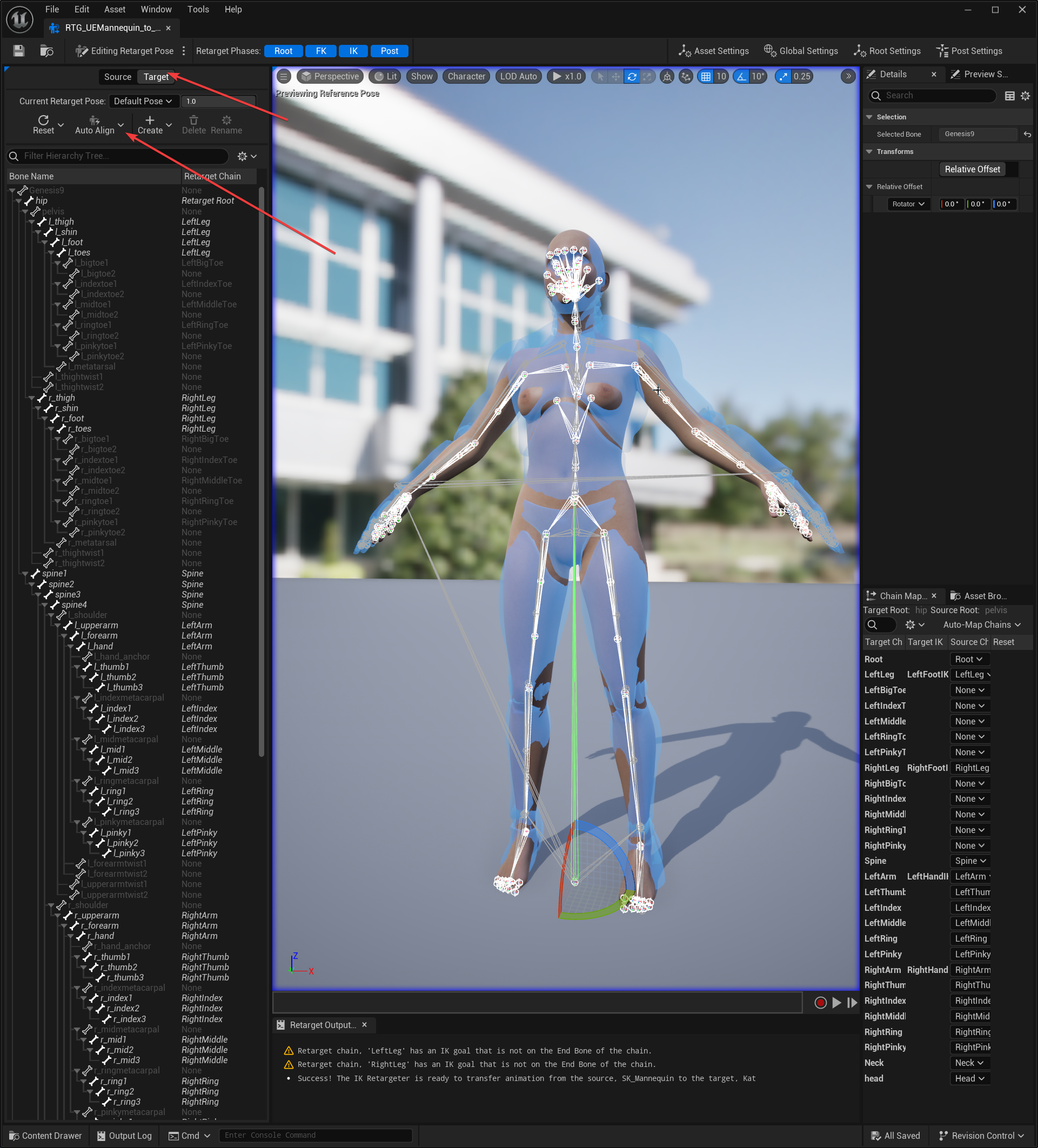
Task: Collapse the Transforms section in Details
Action: (x=869, y=152)
